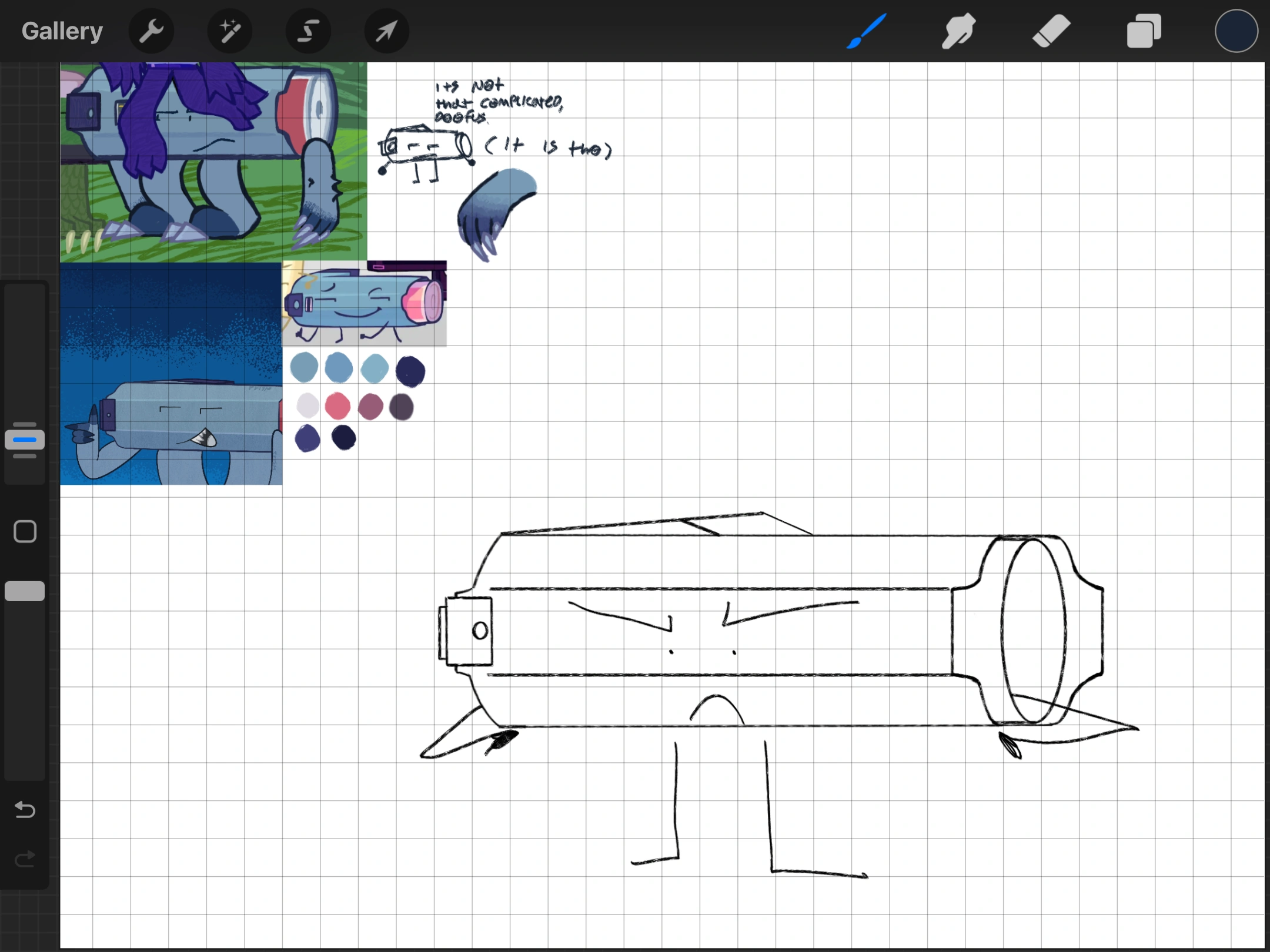This screenshot has height=952, width=1270.
Task: Return to the Gallery
Action: point(62,31)
